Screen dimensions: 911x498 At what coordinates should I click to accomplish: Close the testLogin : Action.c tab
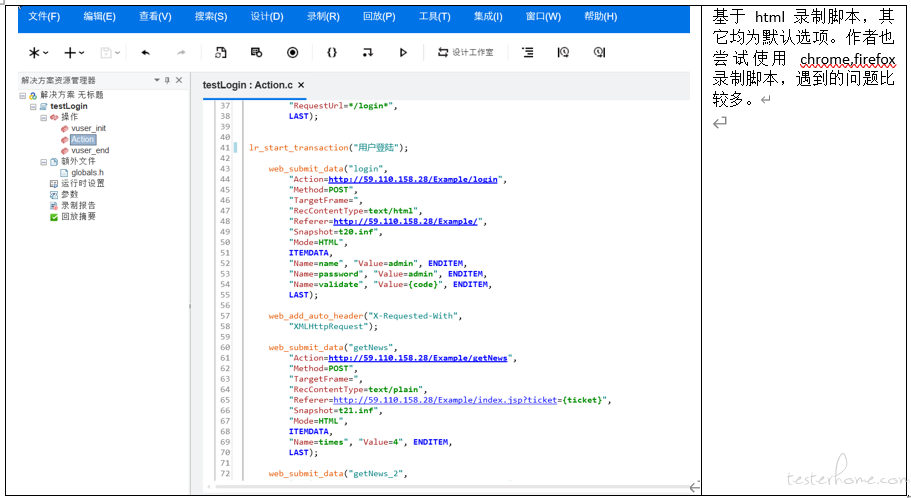[x=301, y=85]
